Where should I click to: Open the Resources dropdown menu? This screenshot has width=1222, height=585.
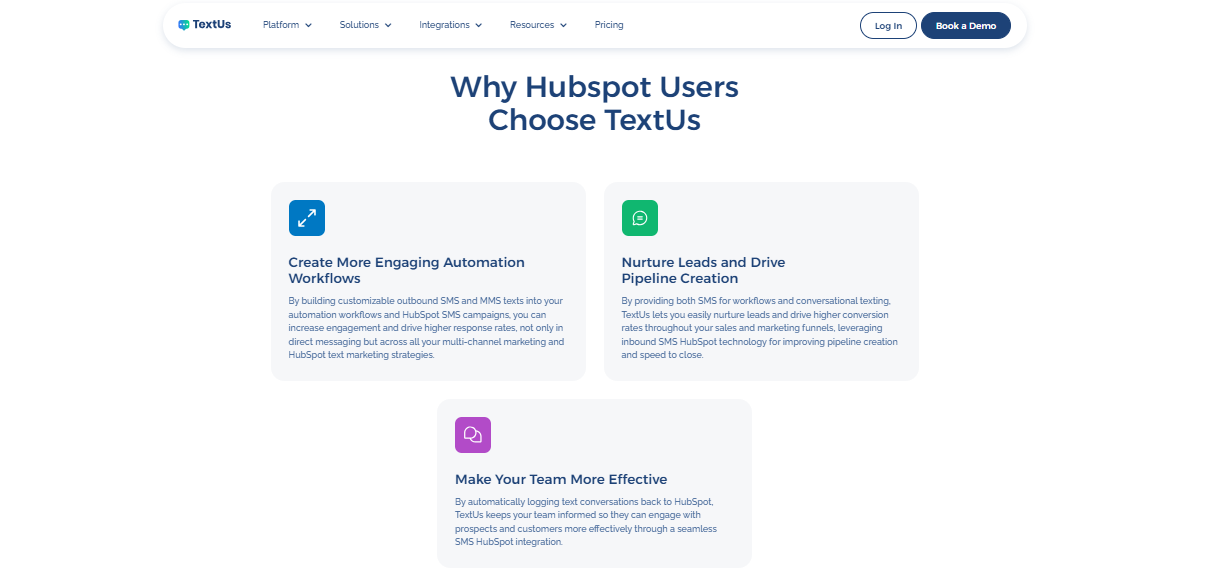[537, 24]
